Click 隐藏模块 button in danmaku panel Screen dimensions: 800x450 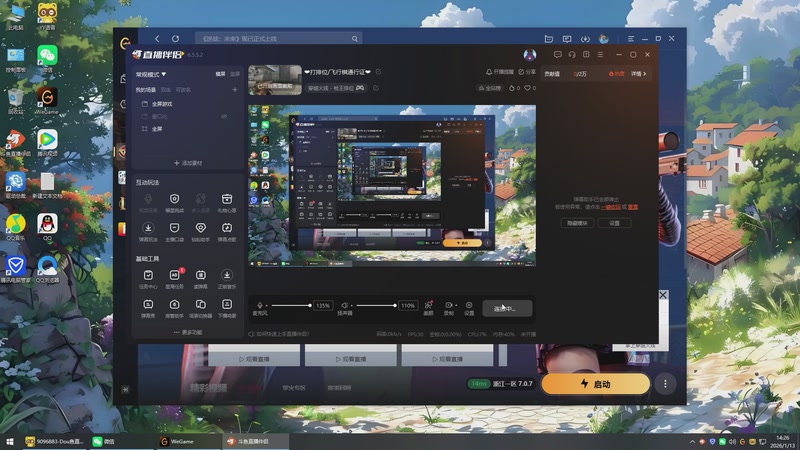tap(577, 223)
